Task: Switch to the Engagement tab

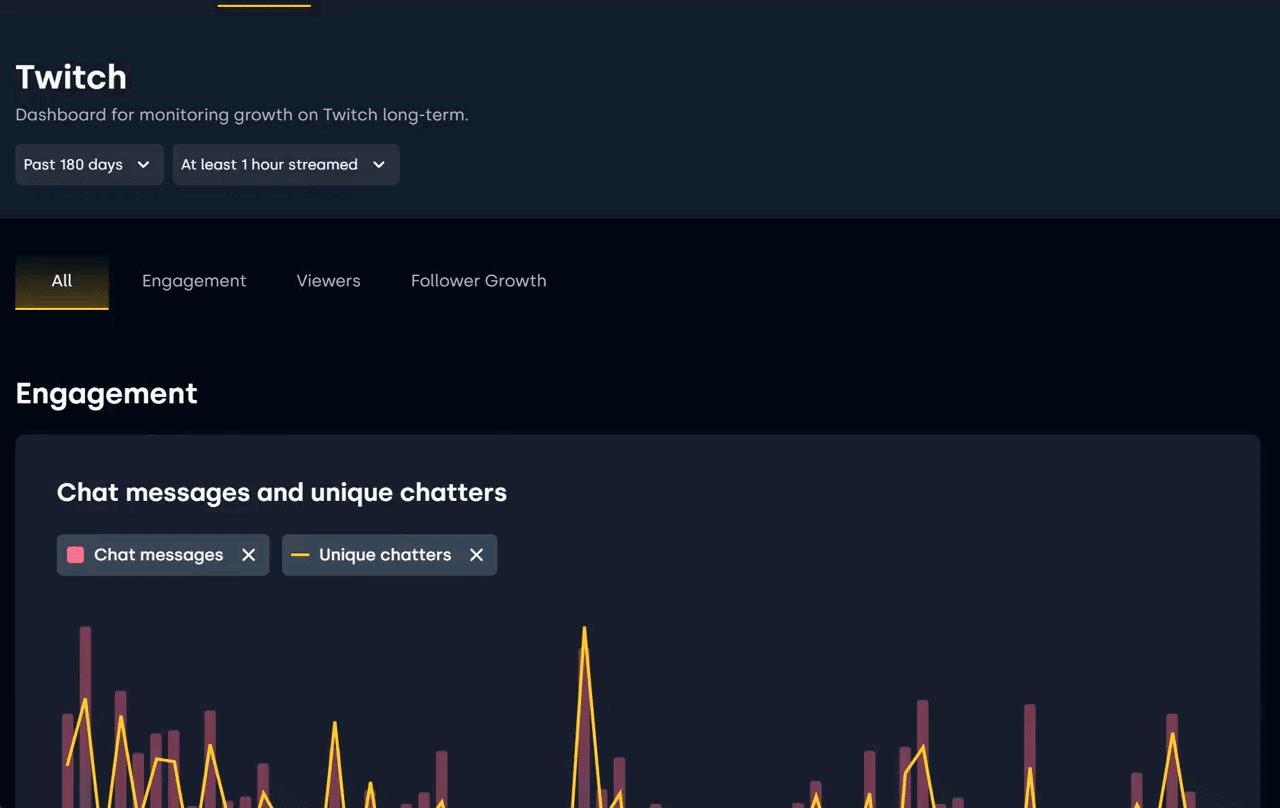Action: point(194,281)
